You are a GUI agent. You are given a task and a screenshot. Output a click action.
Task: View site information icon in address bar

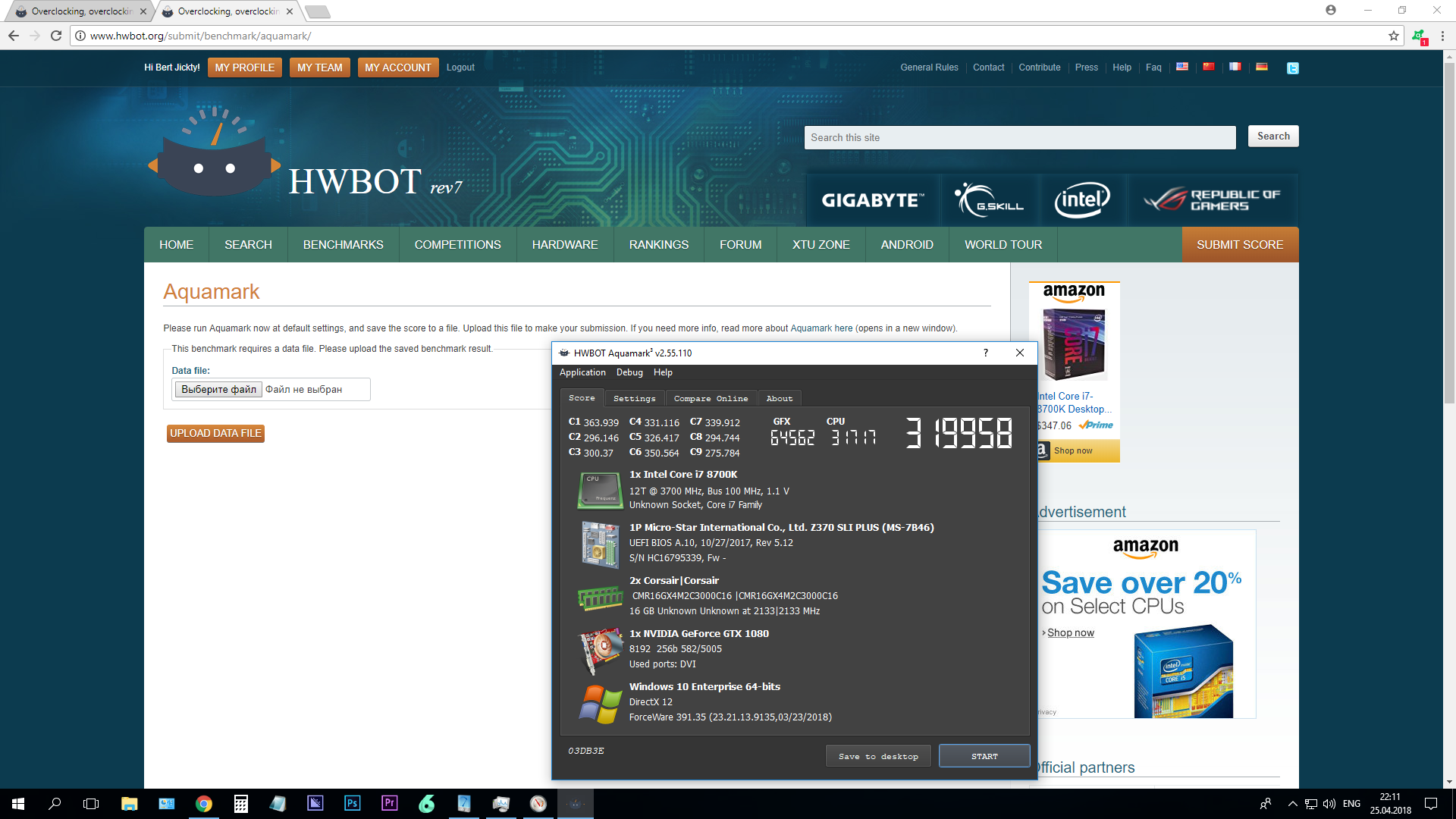[80, 36]
